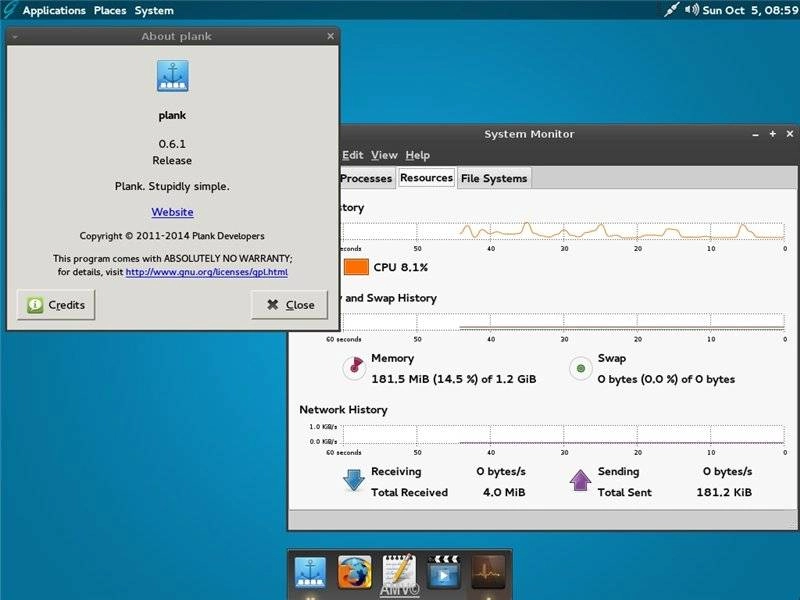The height and width of the screenshot is (600, 800).
Task: Click the Plank anchor icon in the dock
Action: tap(310, 572)
